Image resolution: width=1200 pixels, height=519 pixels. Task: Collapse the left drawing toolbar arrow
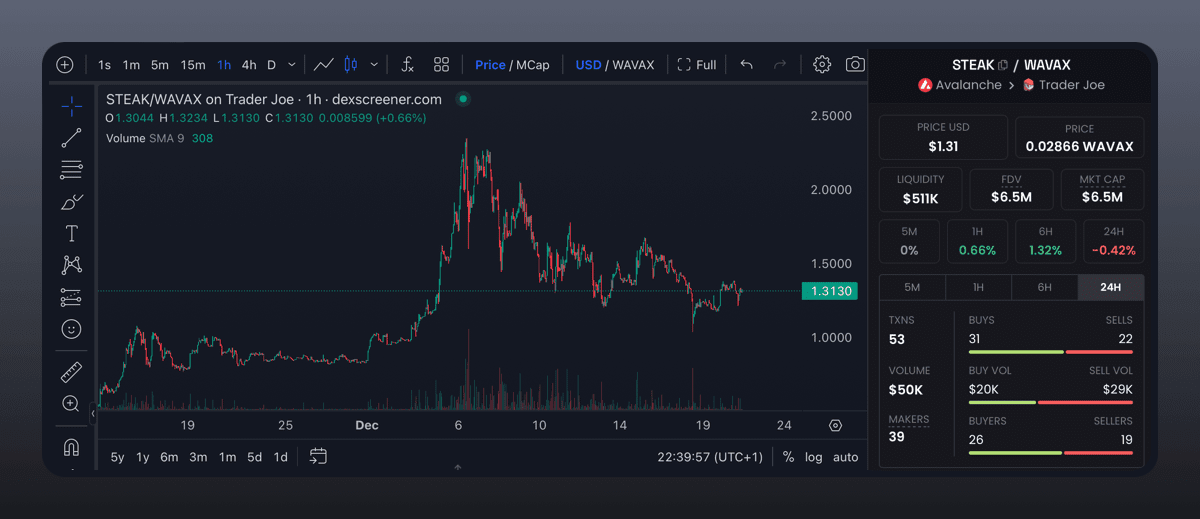tap(93, 413)
